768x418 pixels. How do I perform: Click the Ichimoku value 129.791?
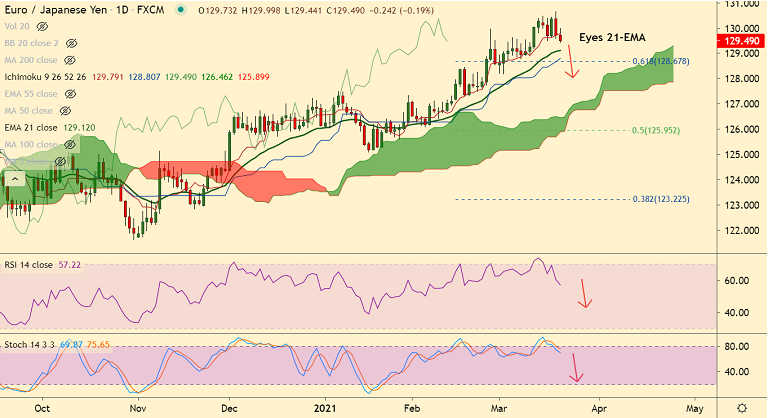(107, 77)
